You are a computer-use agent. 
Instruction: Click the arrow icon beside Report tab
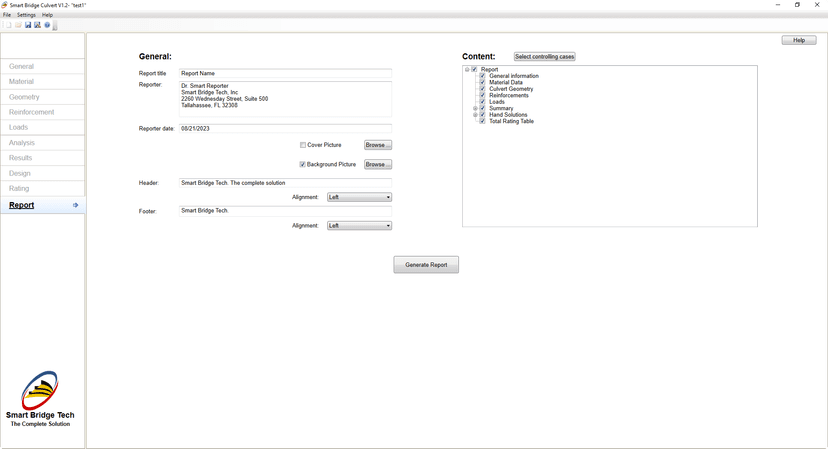point(75,205)
